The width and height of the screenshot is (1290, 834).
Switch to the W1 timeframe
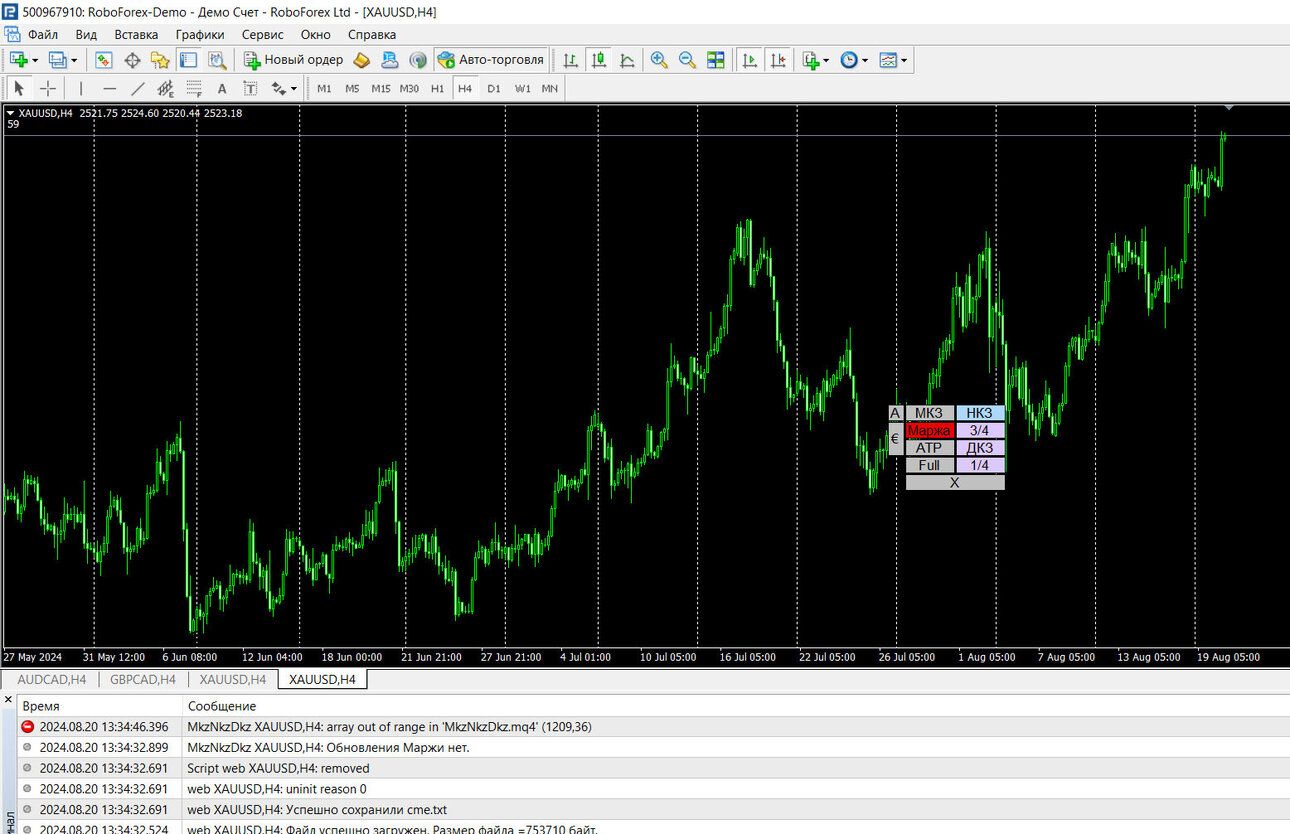(x=522, y=88)
